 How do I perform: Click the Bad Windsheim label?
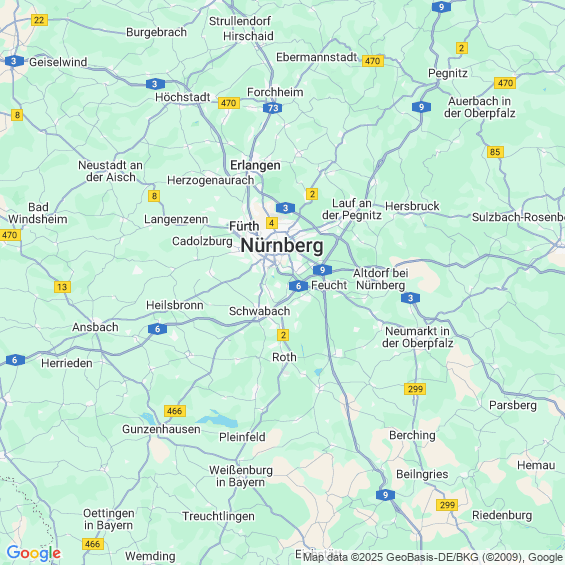(38, 213)
